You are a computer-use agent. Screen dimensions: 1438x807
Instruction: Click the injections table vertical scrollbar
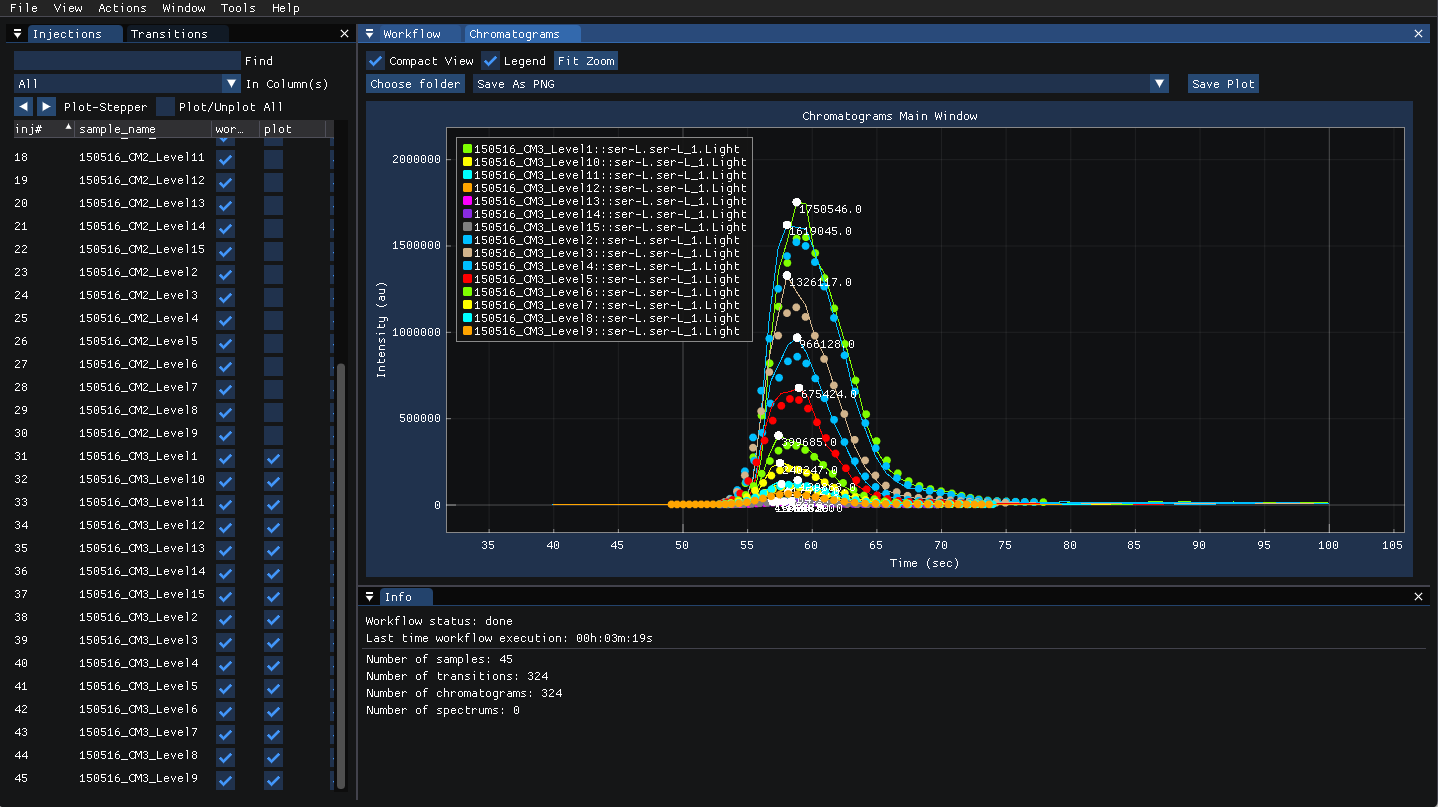(x=341, y=575)
